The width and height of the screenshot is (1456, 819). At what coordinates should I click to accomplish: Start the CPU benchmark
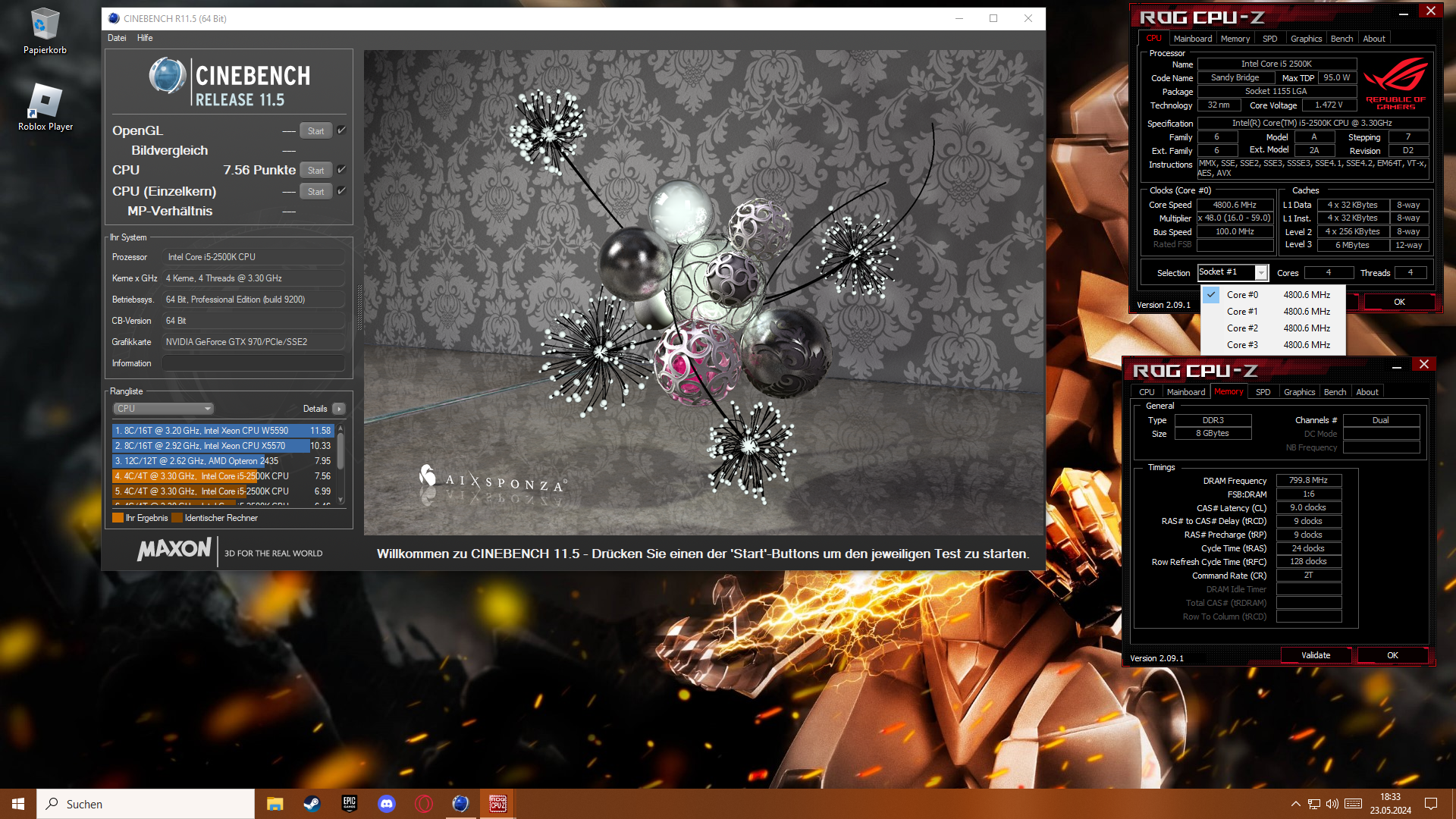pyautogui.click(x=315, y=171)
